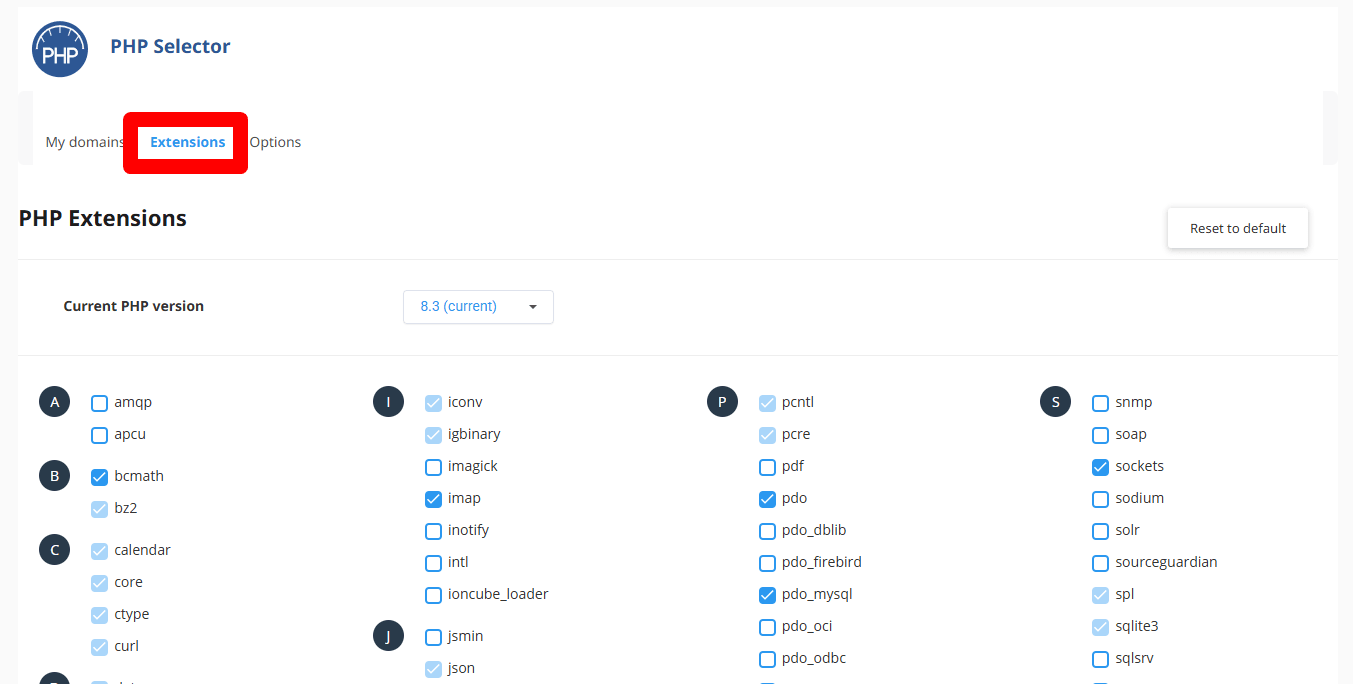Enable the sourceguardian extension
1353x684 pixels.
click(x=1100, y=564)
